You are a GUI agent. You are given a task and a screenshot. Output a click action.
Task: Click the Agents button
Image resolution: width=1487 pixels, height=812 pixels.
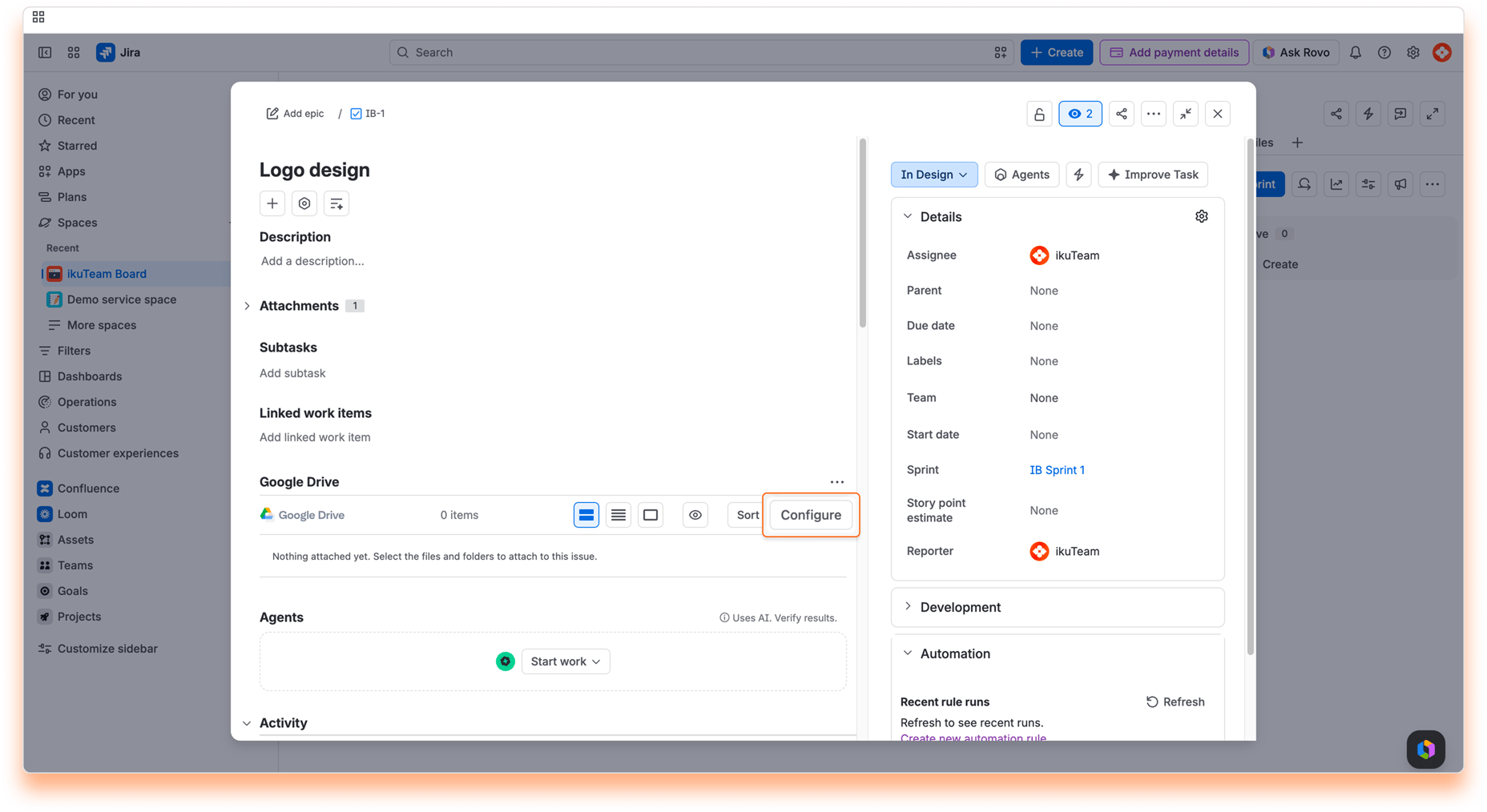coord(1022,175)
